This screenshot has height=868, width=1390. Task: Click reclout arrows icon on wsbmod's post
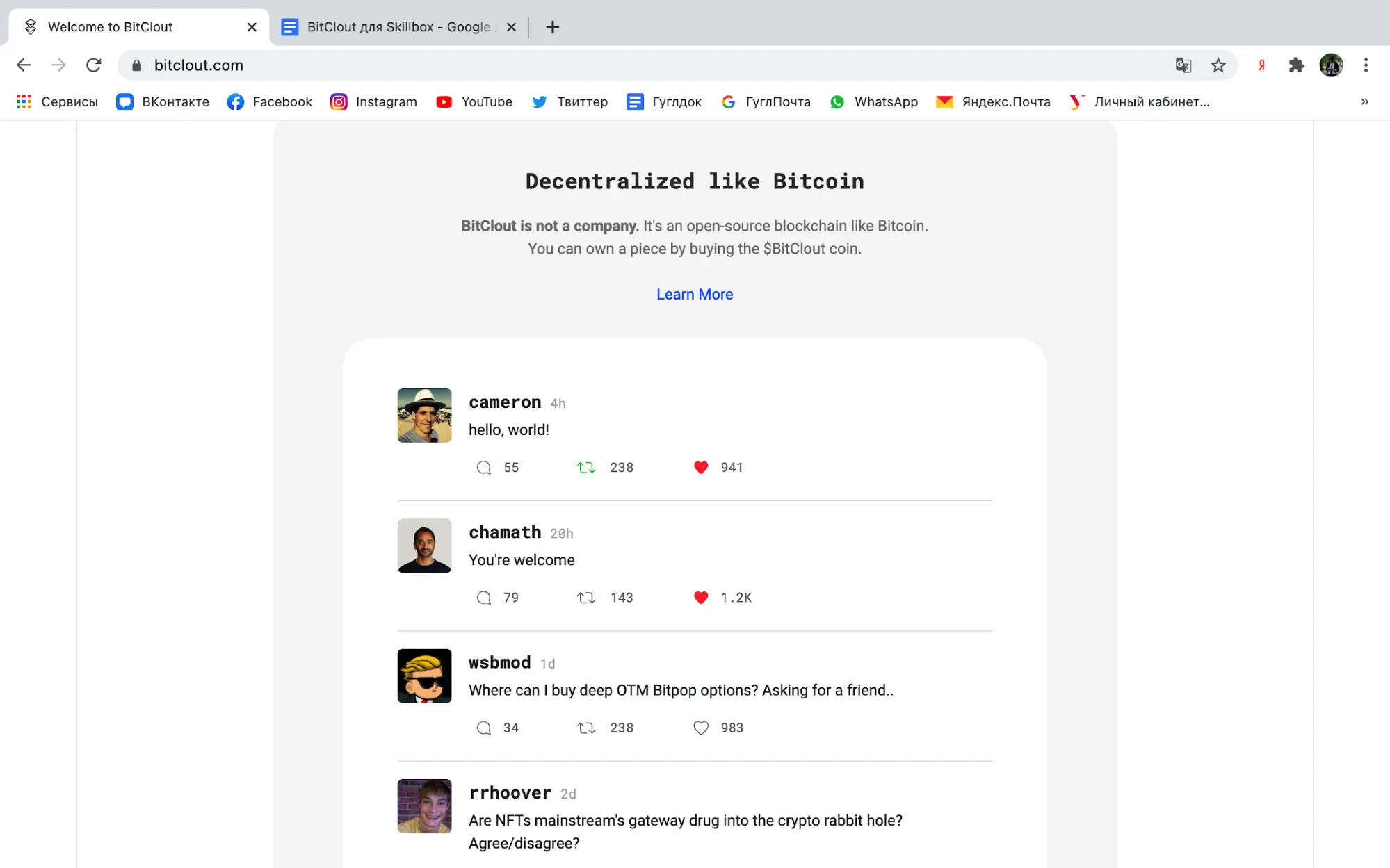[x=586, y=728]
